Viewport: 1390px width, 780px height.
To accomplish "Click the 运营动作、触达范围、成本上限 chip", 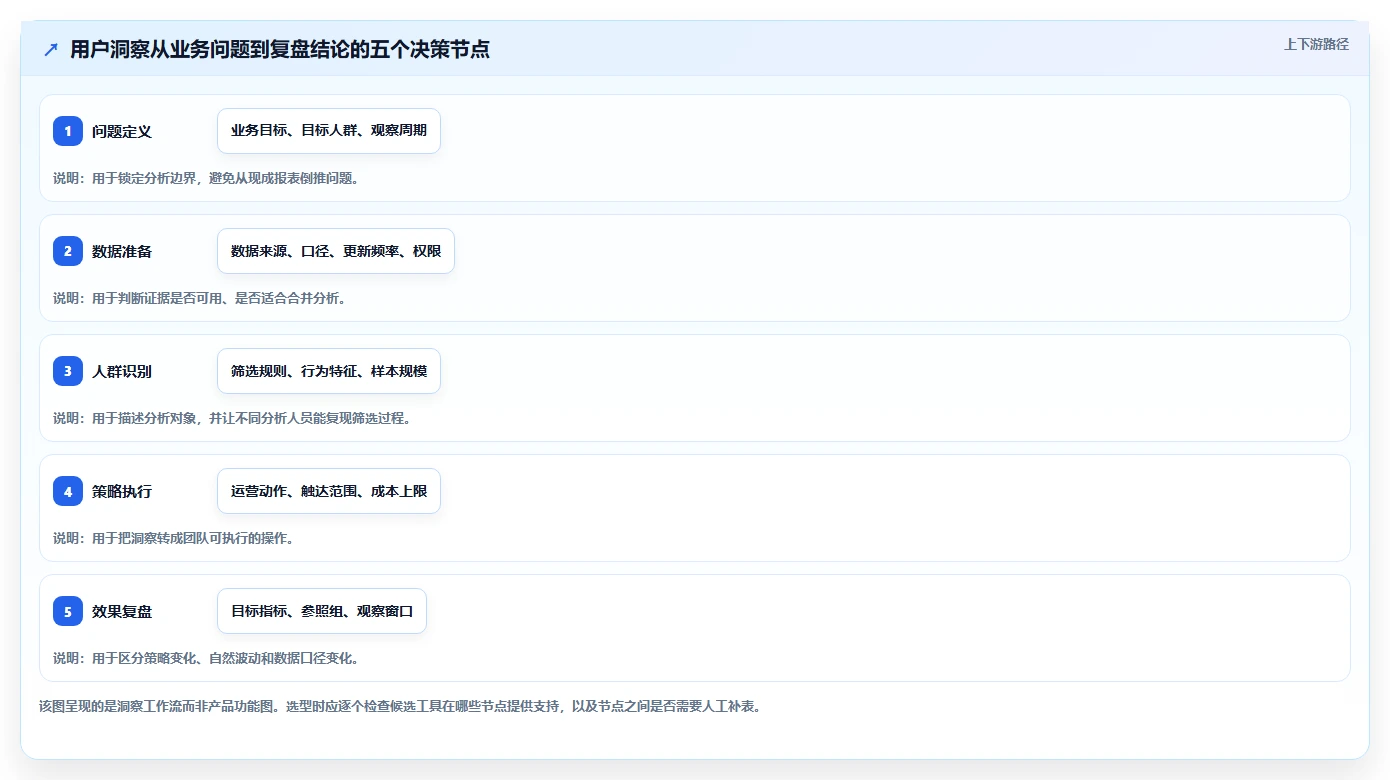I will coord(329,491).
